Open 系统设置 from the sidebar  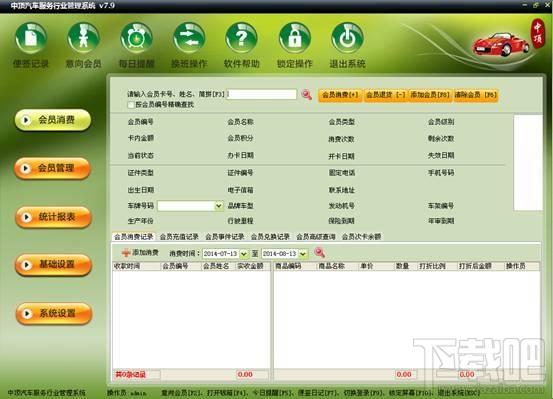pyautogui.click(x=54, y=313)
